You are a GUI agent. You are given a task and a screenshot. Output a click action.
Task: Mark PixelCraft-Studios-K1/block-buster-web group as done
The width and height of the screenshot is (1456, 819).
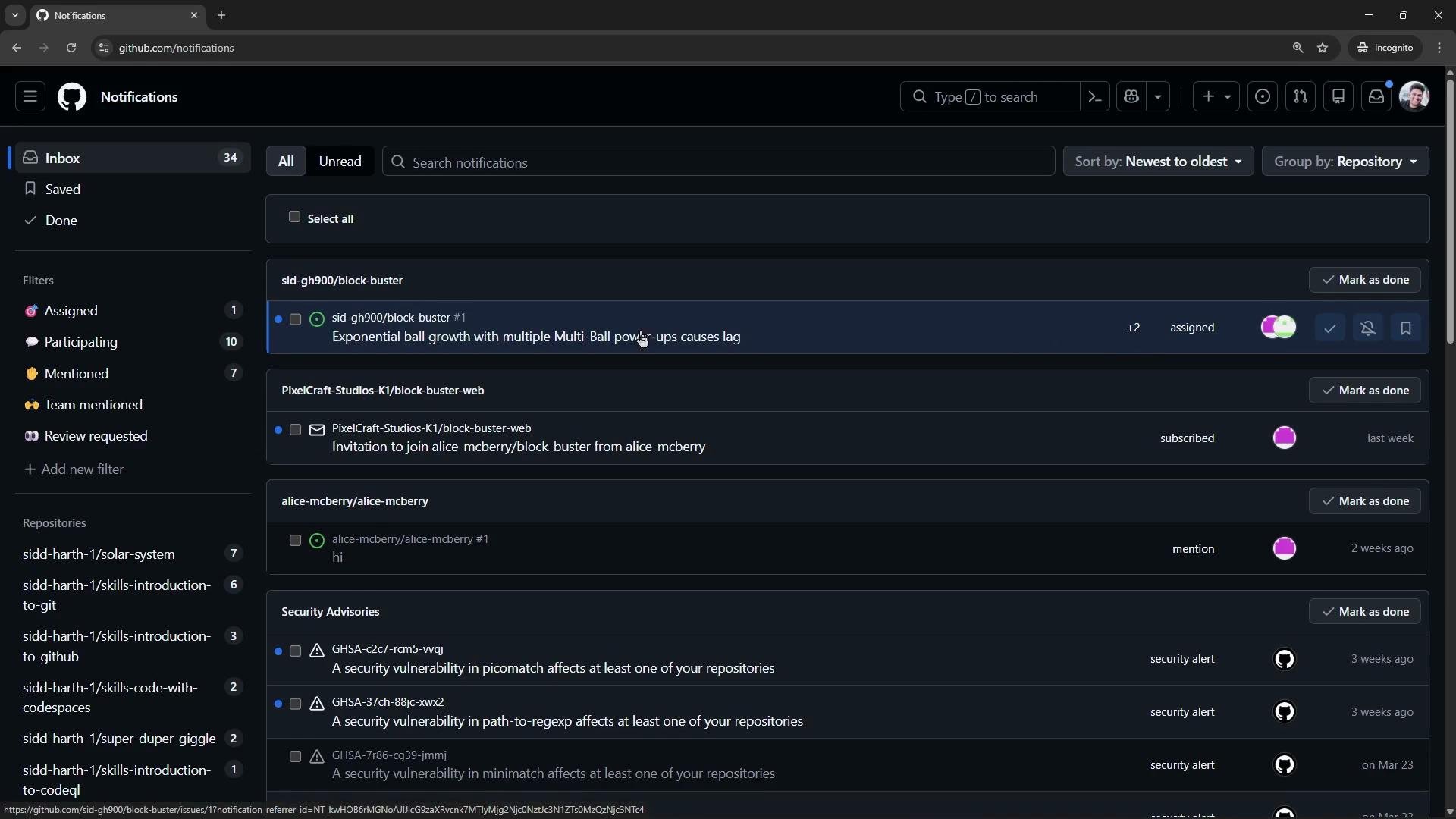pos(1365,391)
